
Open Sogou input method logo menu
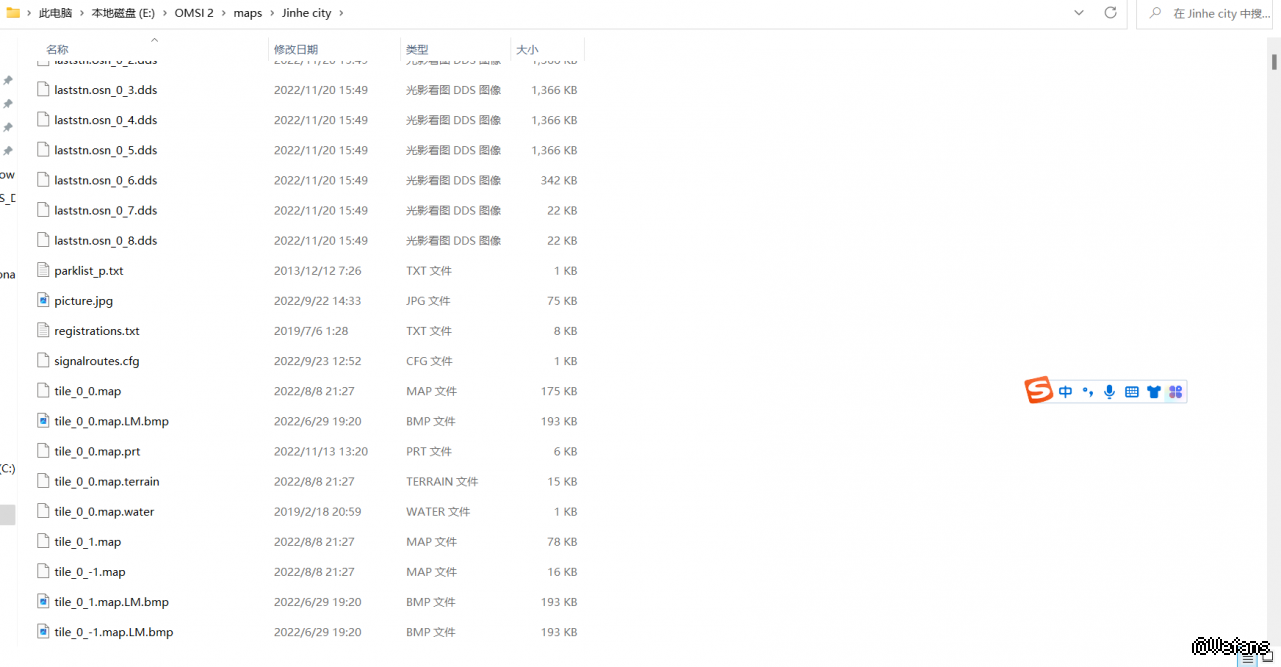point(1039,391)
